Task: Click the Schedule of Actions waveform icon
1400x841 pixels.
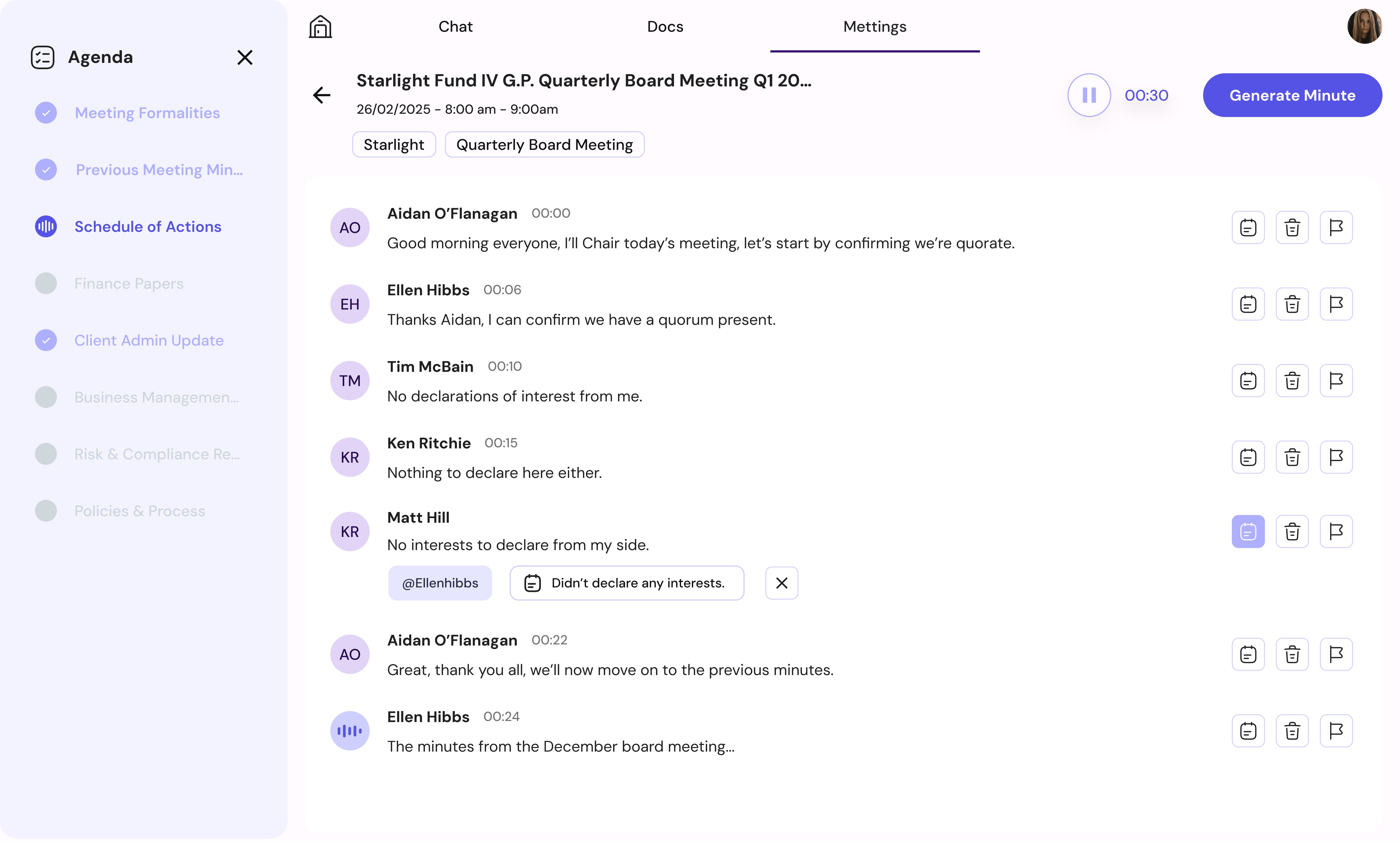Action: pos(46,227)
